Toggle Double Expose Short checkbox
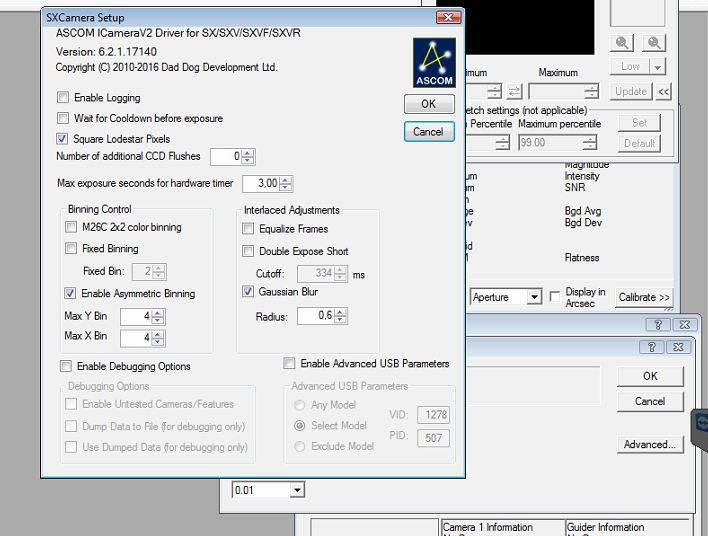 248,251
